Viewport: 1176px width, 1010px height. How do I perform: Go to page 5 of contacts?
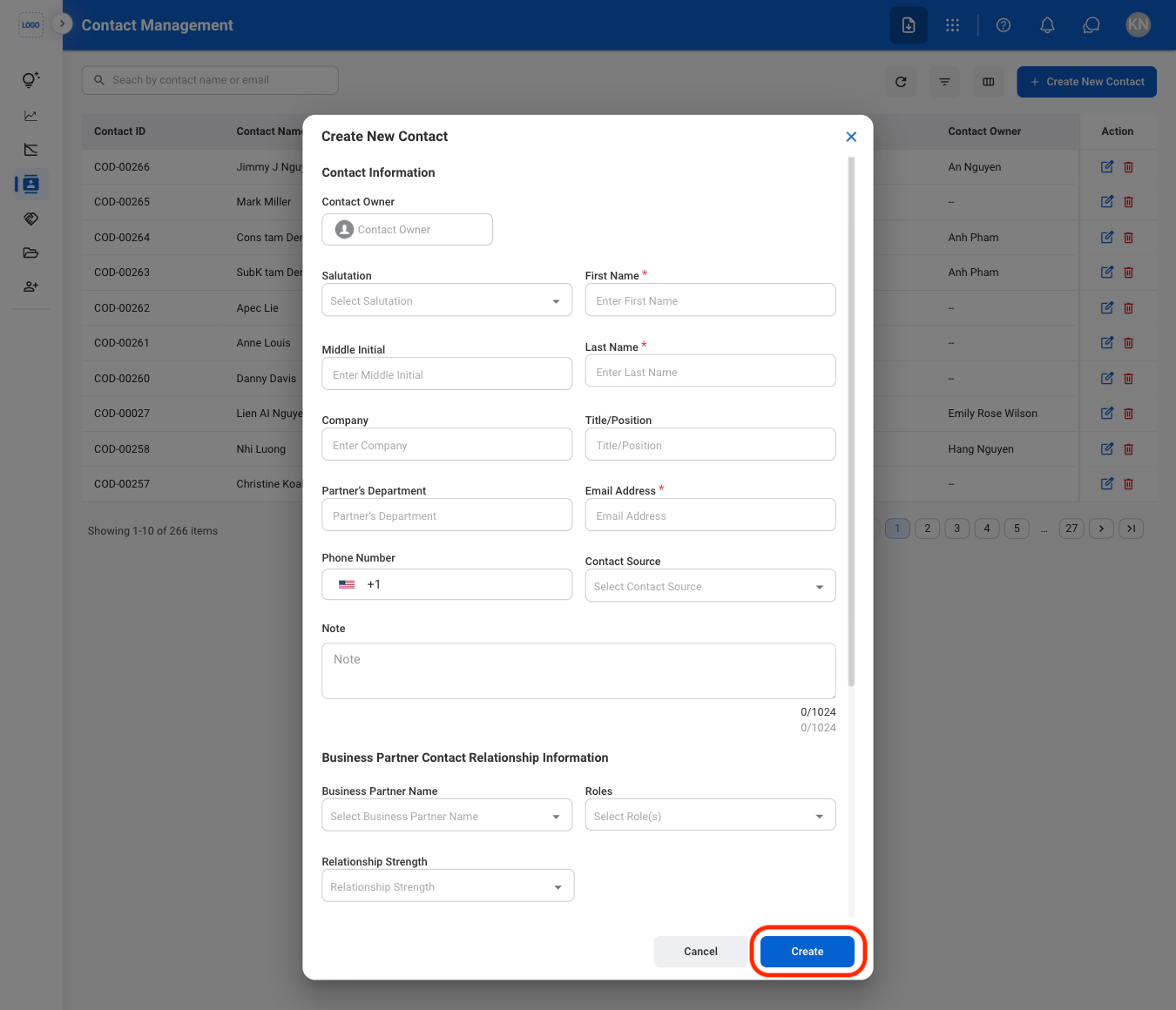click(x=1016, y=529)
